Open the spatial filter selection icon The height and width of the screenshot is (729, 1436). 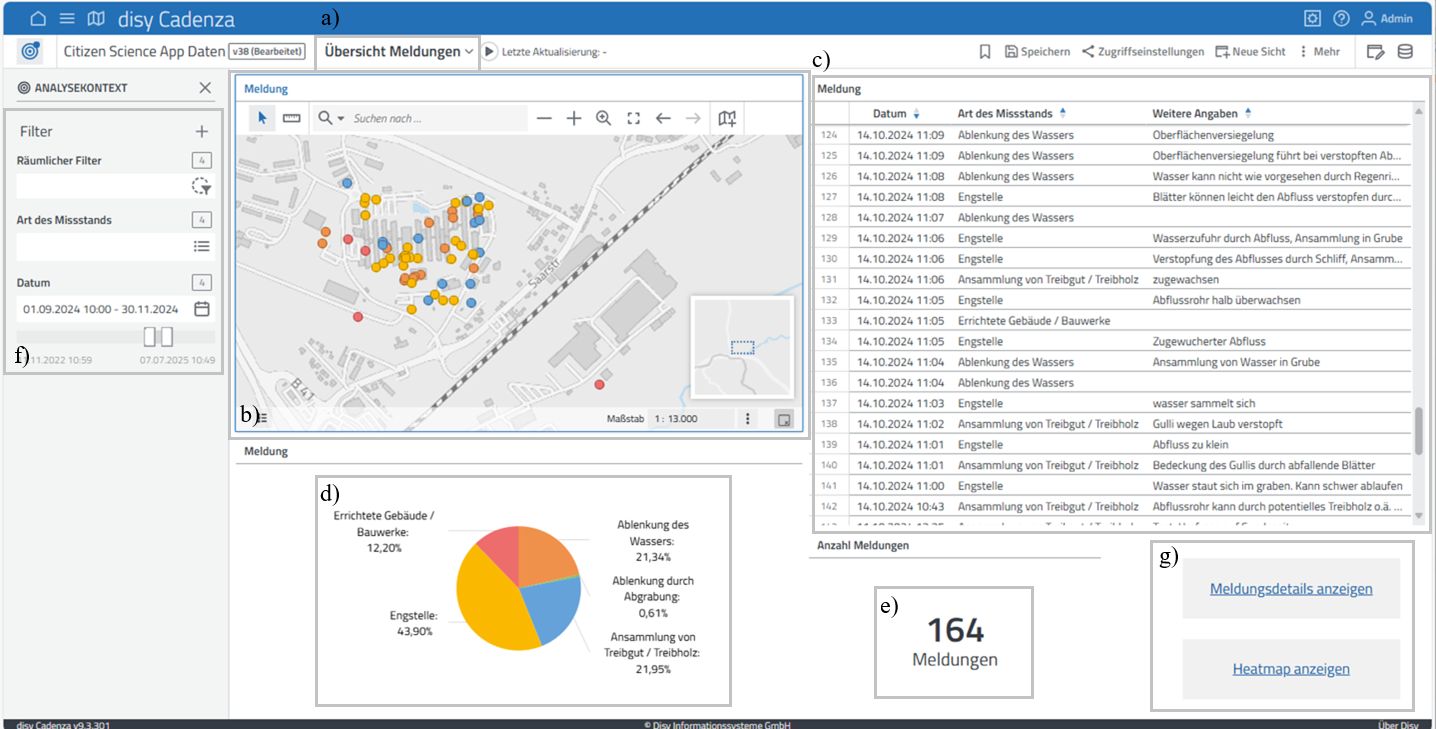(201, 187)
